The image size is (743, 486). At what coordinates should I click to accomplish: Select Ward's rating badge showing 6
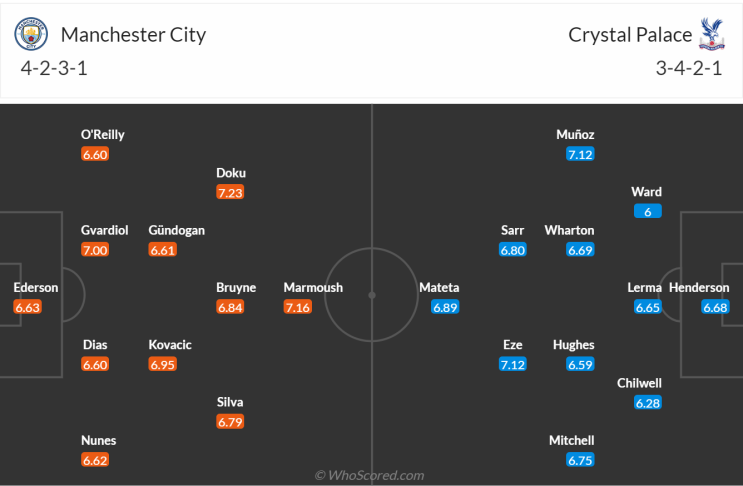click(x=647, y=211)
